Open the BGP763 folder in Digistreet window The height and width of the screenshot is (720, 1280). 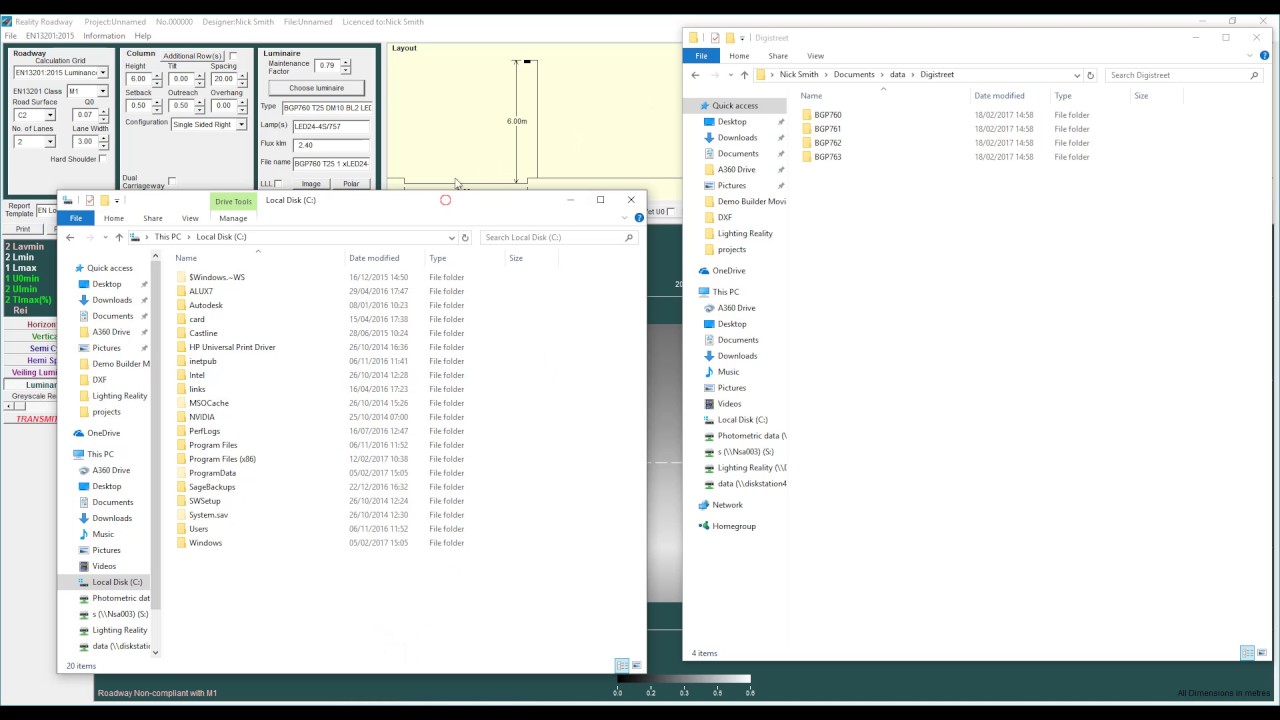coord(827,157)
